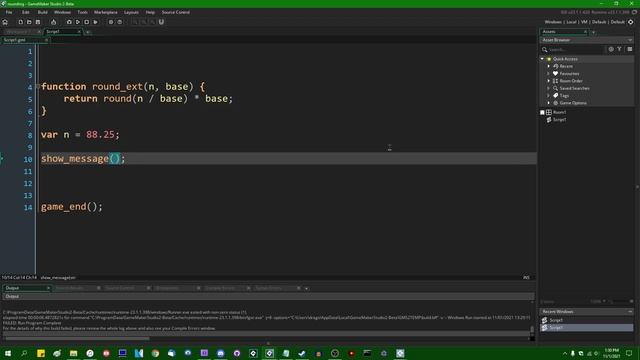
Task: Click the output horizontal scrollbar
Action: 78,338
